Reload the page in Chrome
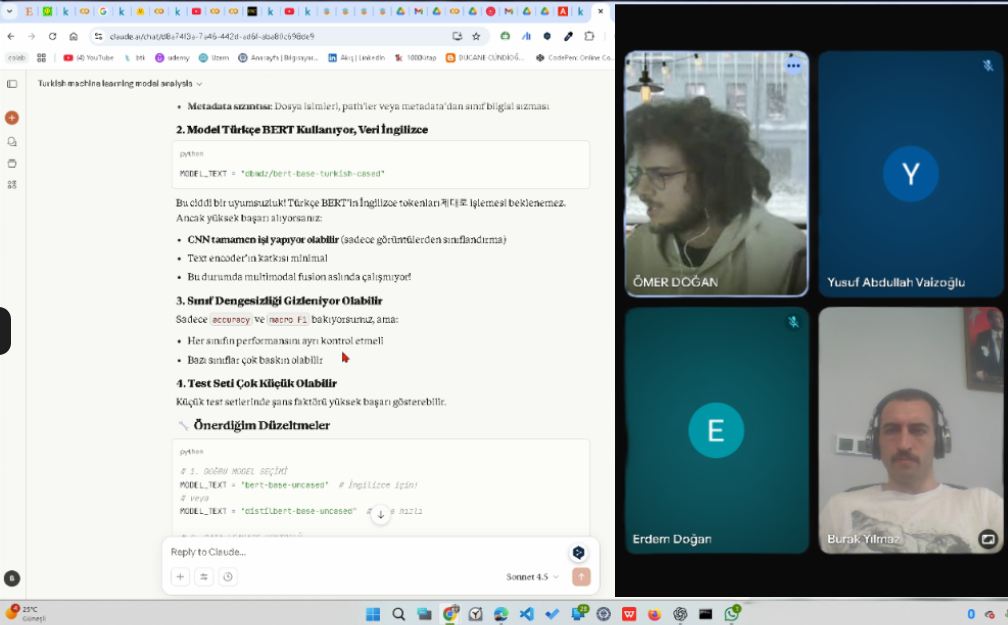Screen dimensions: 1008x625 point(53,36)
